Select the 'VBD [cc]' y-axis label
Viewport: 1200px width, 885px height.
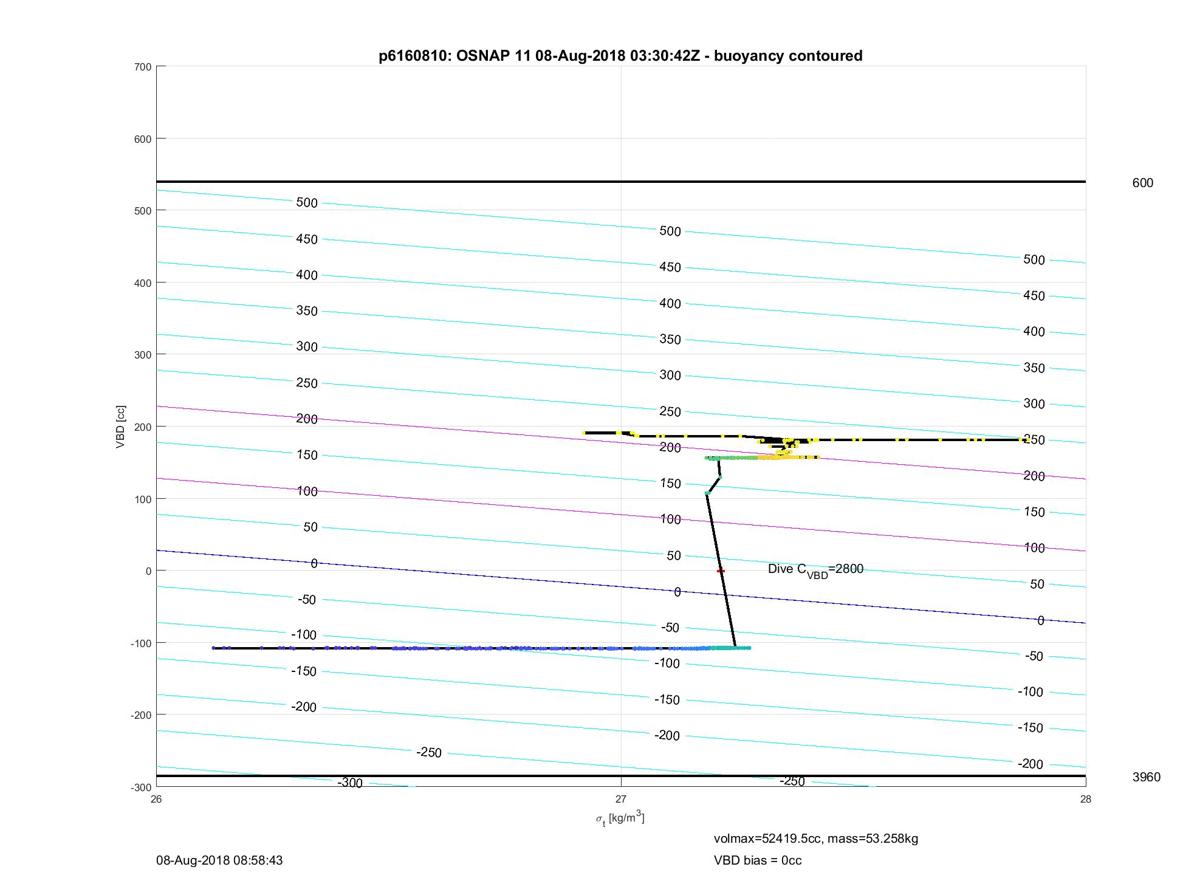(120, 427)
